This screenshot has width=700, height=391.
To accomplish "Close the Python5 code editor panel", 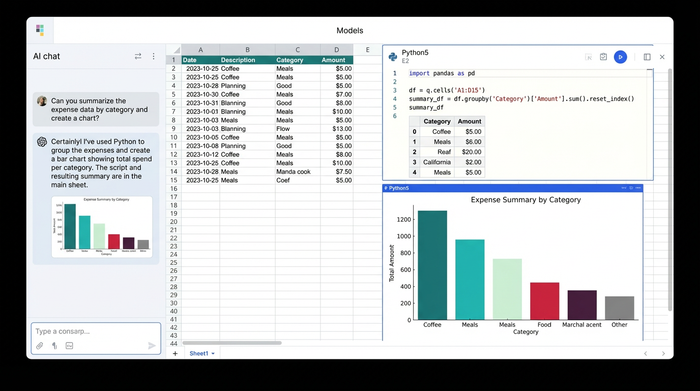I will click(662, 57).
